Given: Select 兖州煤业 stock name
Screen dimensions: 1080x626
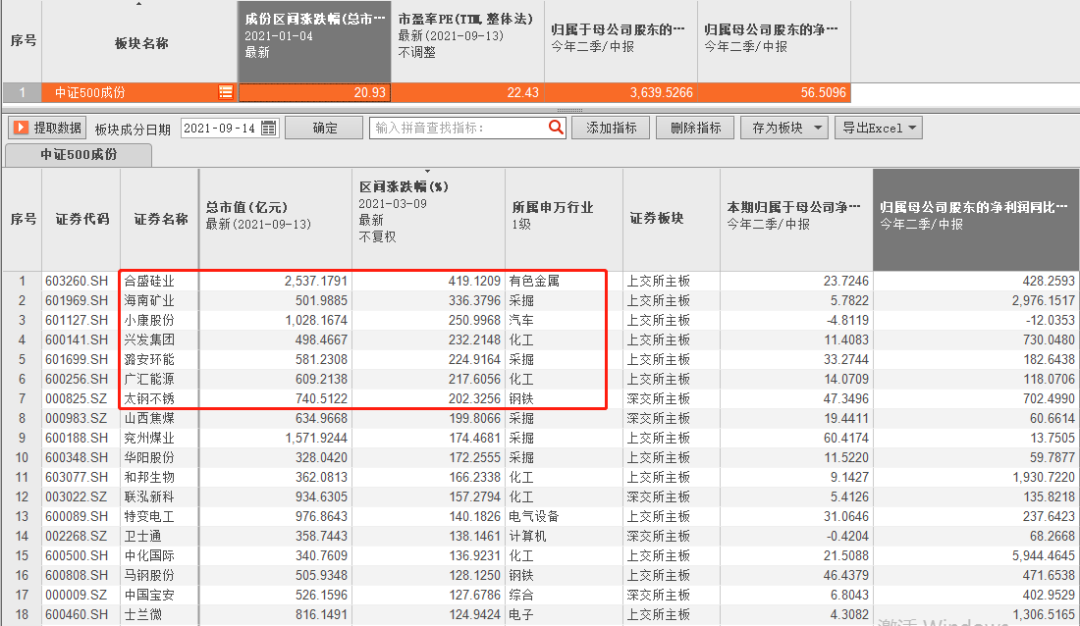Looking at the screenshot, I should point(149,438).
